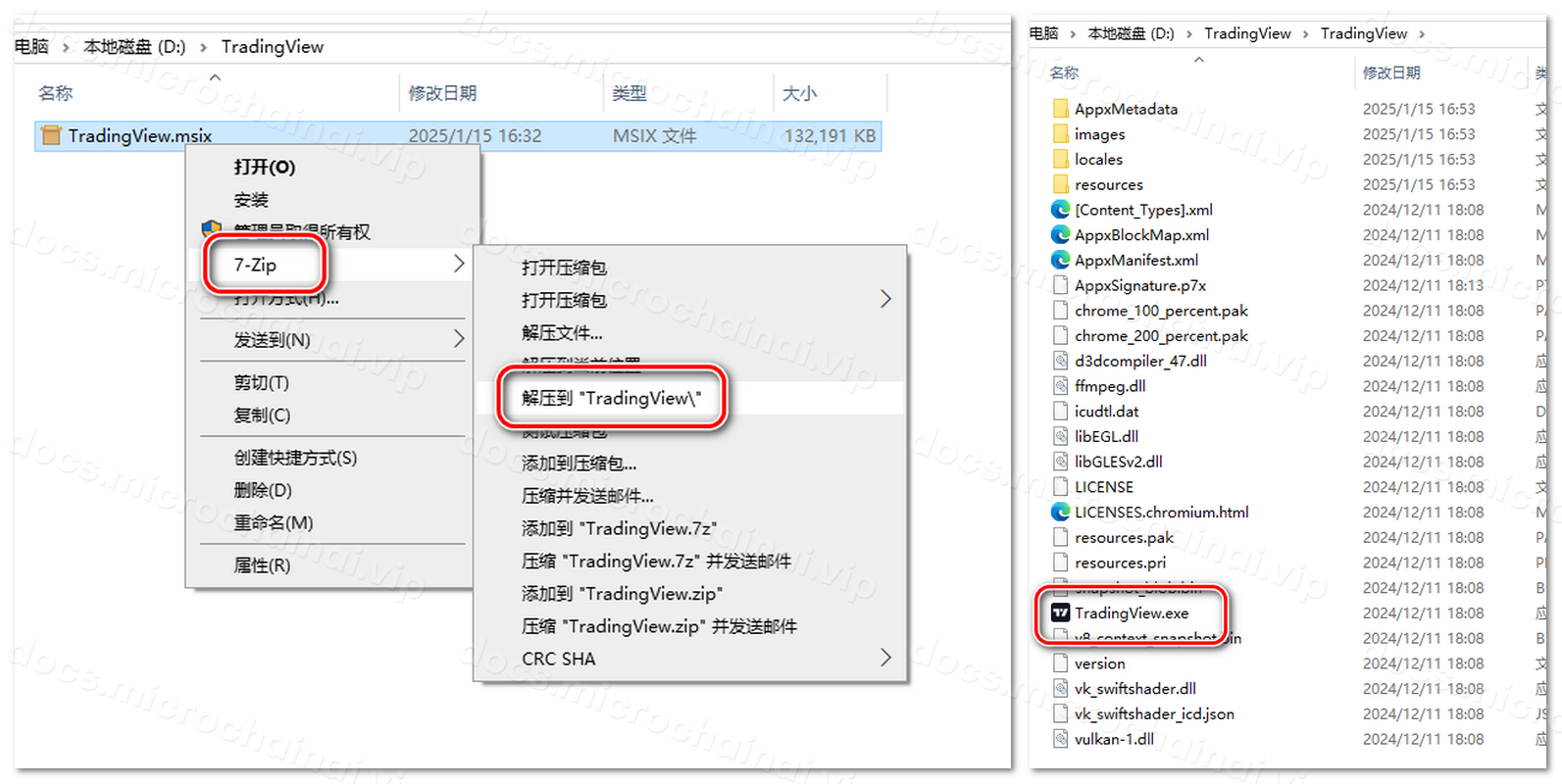The width and height of the screenshot is (1562, 784).
Task: Sort by 大小 column in left window
Action: click(799, 93)
